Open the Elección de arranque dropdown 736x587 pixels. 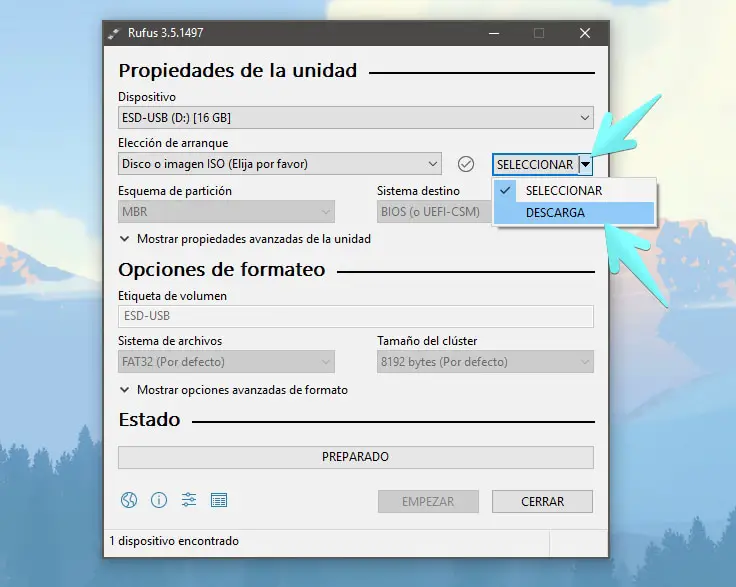coord(280,164)
